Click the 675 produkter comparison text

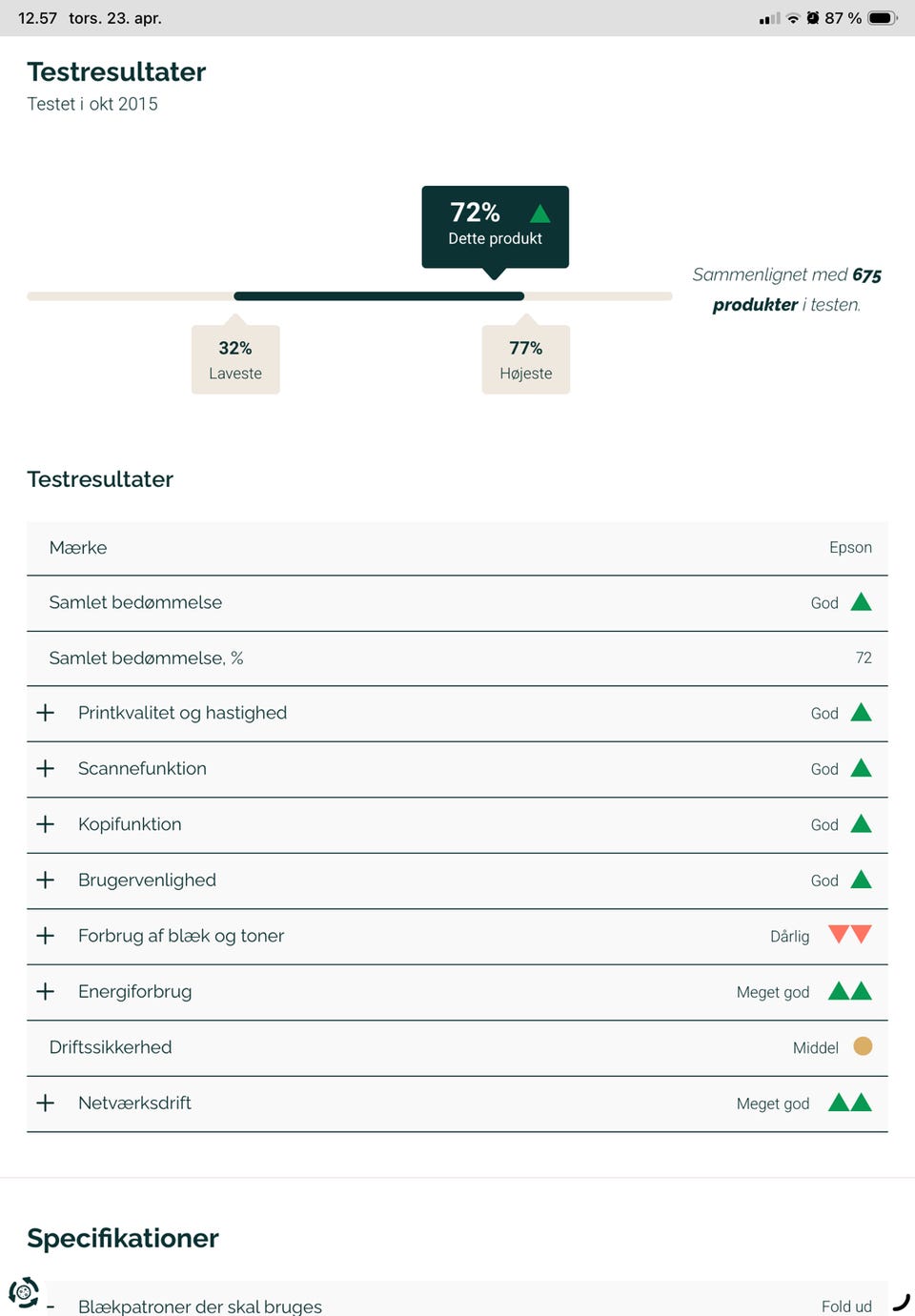pos(786,290)
